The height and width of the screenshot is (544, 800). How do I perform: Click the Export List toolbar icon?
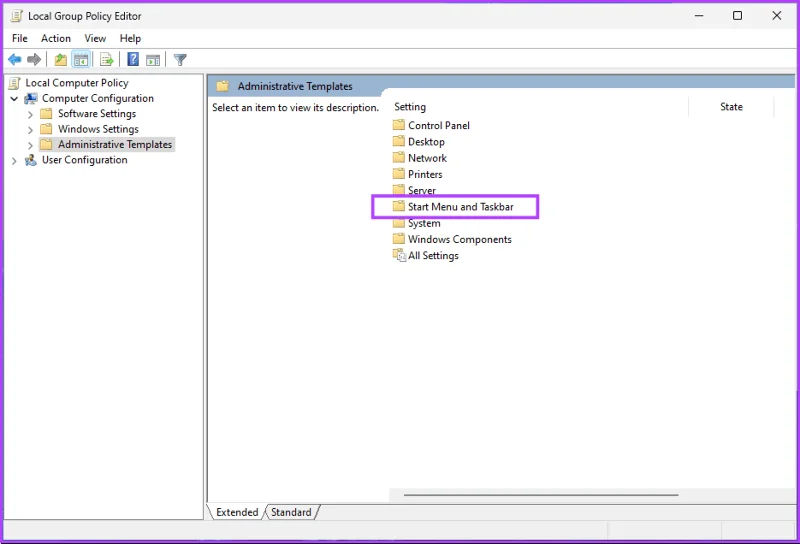[107, 60]
